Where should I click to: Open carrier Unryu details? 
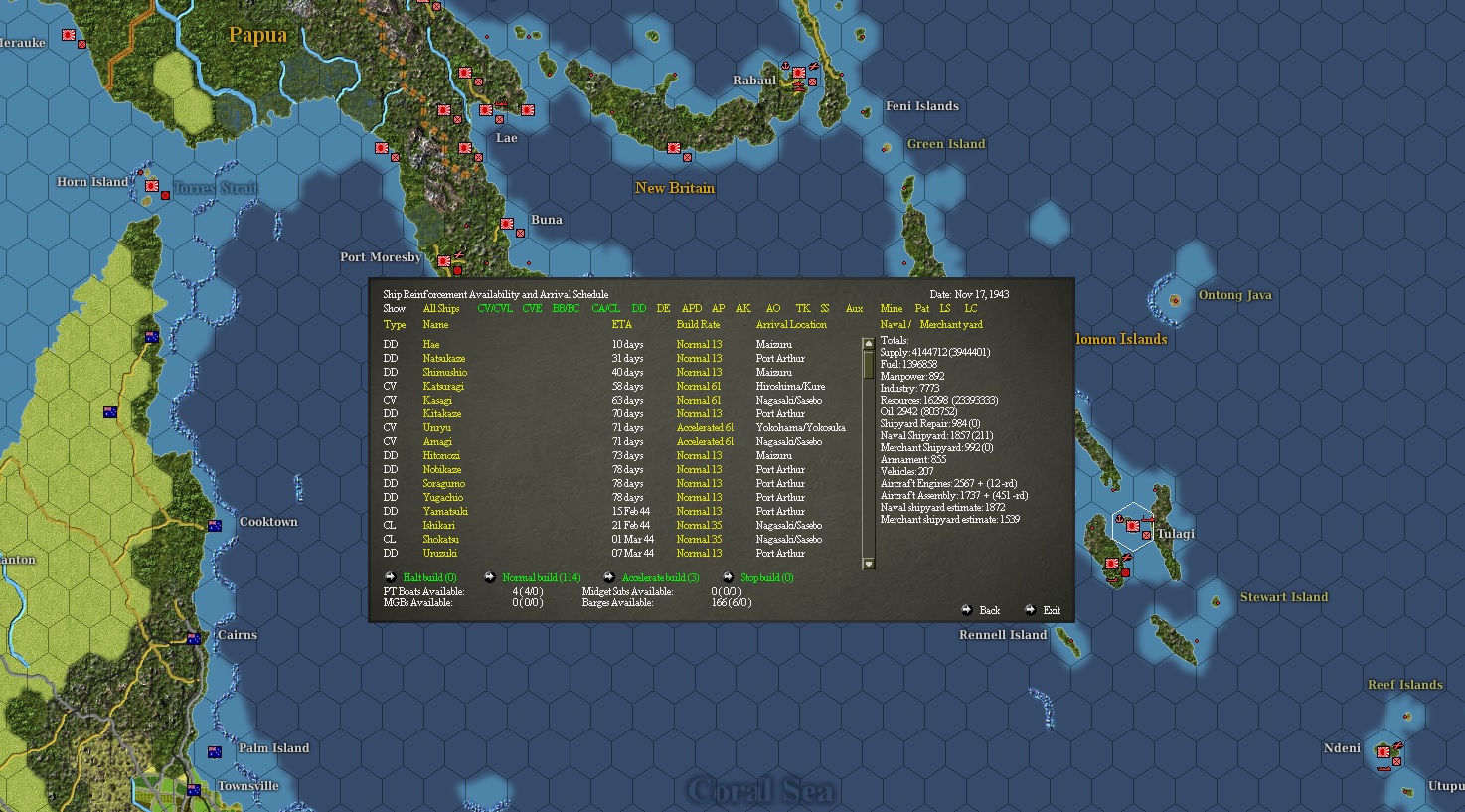(436, 428)
